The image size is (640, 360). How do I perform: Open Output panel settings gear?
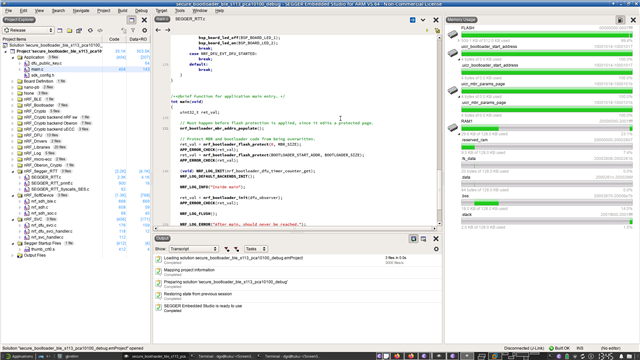click(x=436, y=249)
